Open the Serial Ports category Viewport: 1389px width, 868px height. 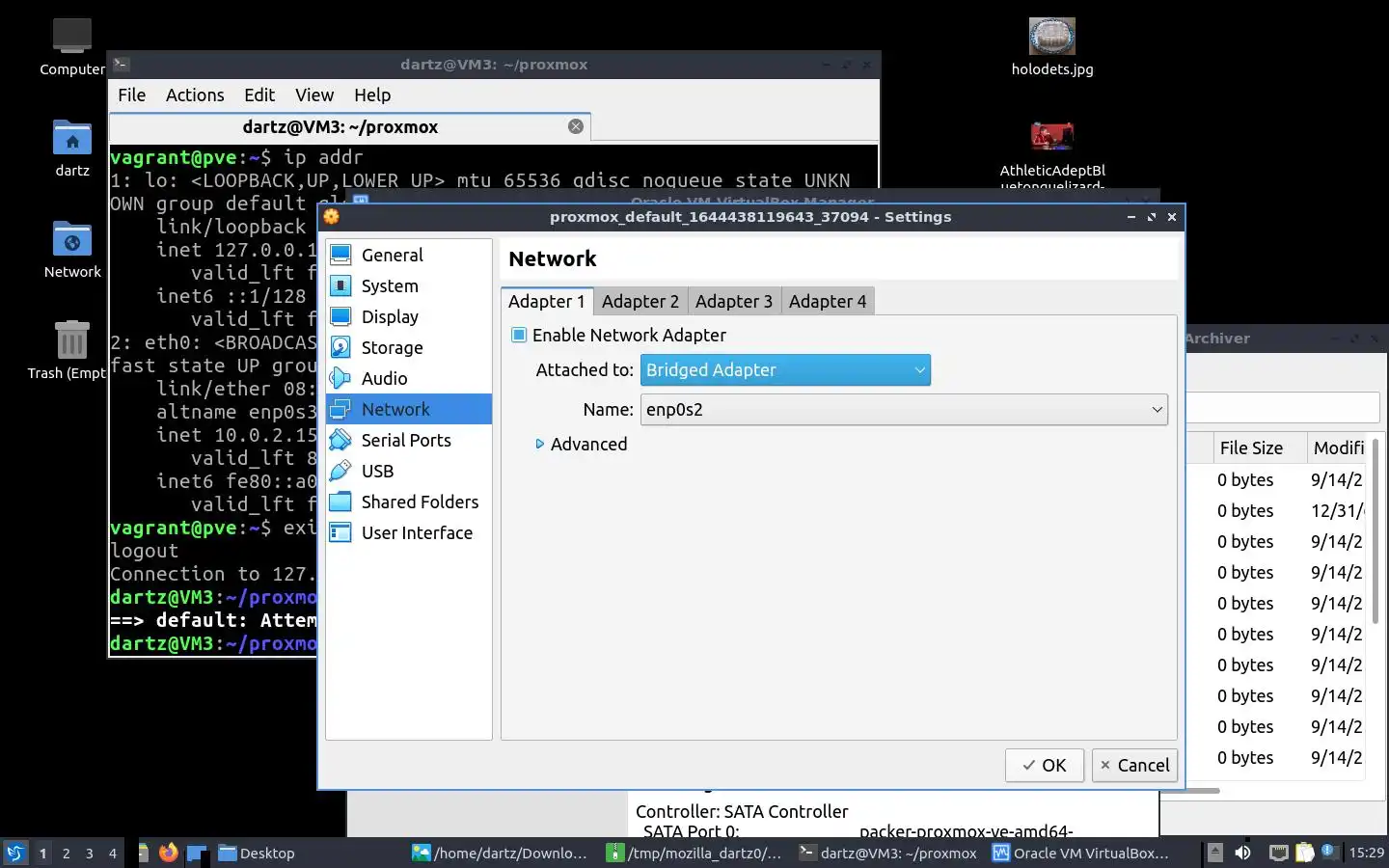[x=409, y=440]
